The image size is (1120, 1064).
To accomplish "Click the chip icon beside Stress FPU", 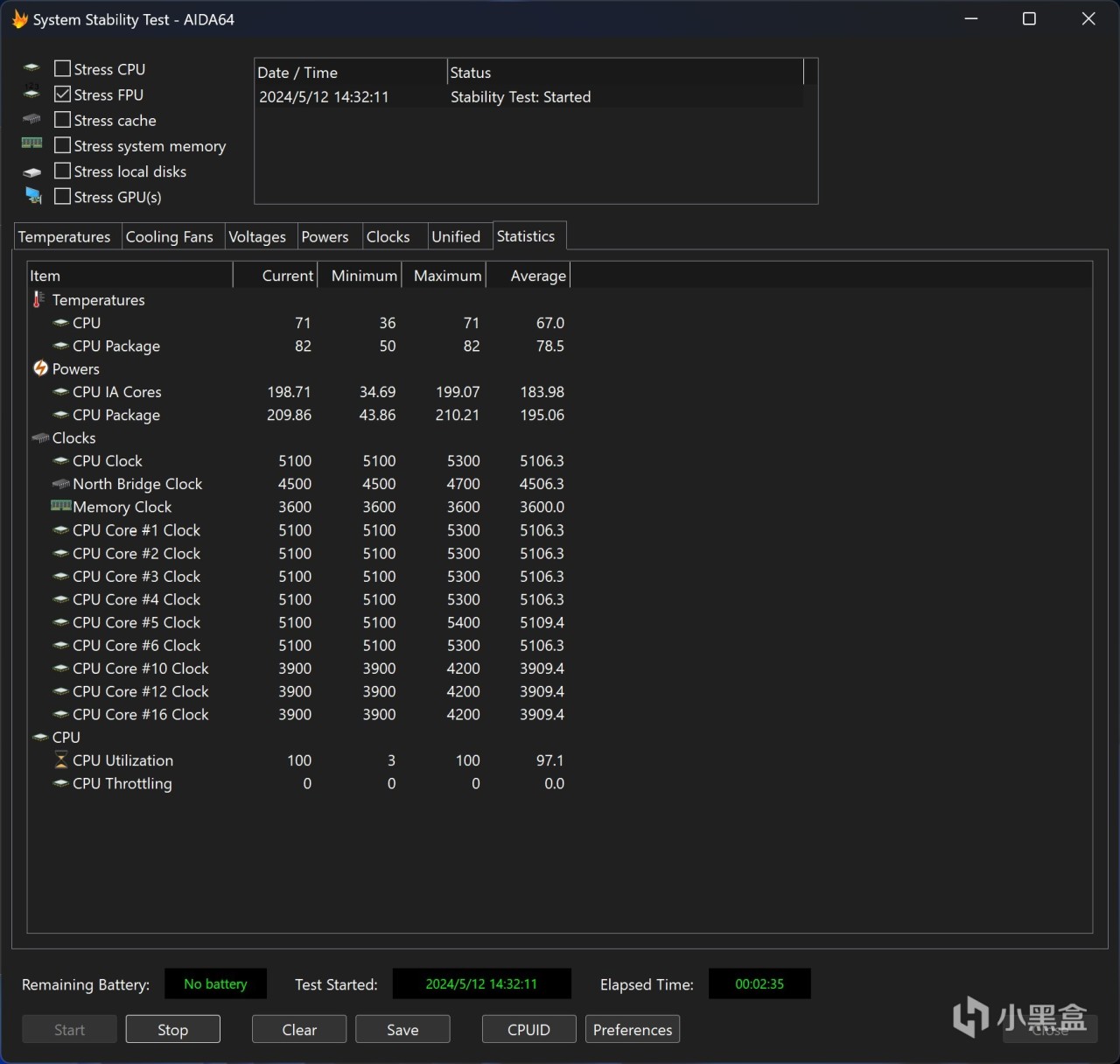I will click(x=31, y=94).
